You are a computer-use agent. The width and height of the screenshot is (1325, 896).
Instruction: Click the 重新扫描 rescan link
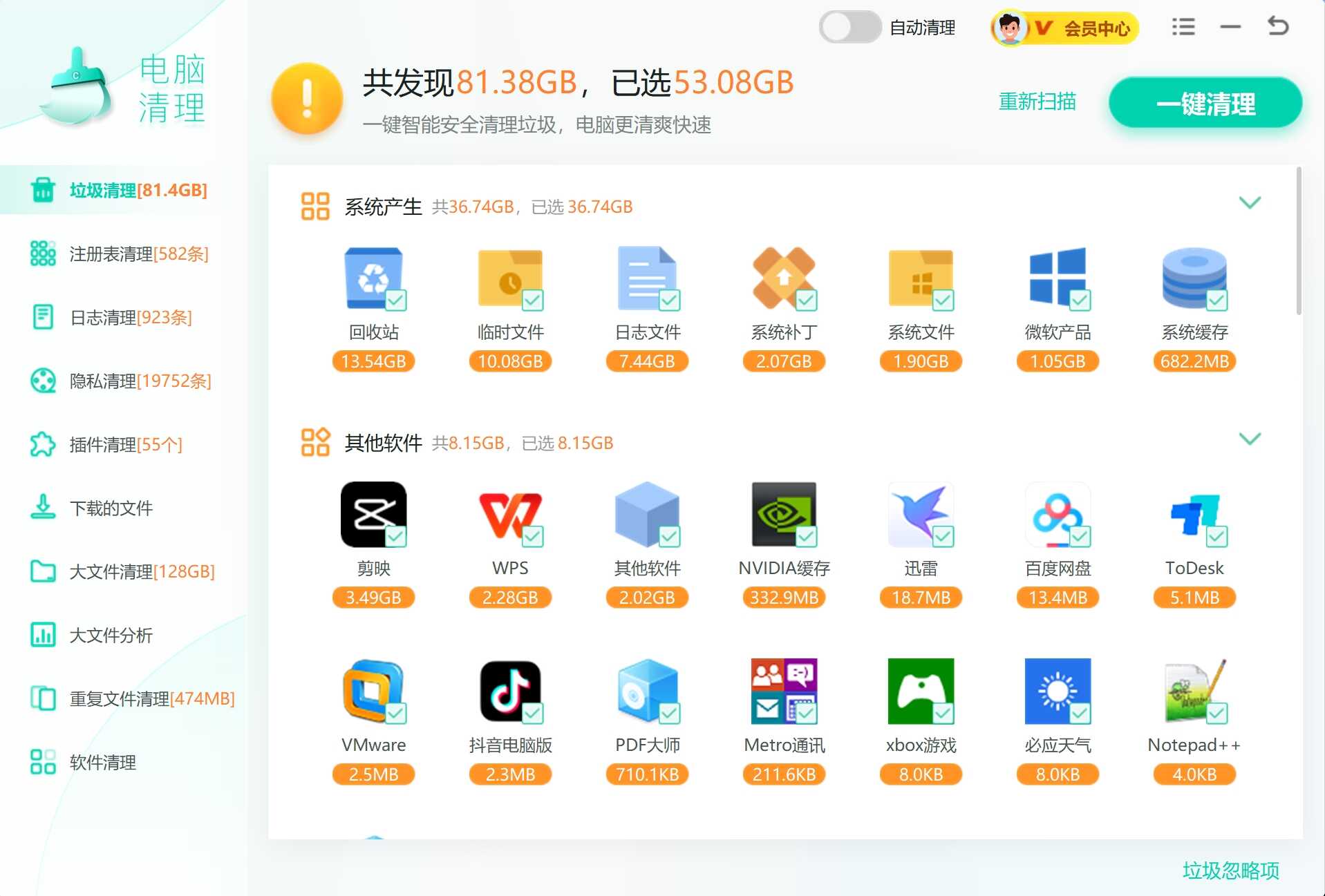[x=1037, y=102]
